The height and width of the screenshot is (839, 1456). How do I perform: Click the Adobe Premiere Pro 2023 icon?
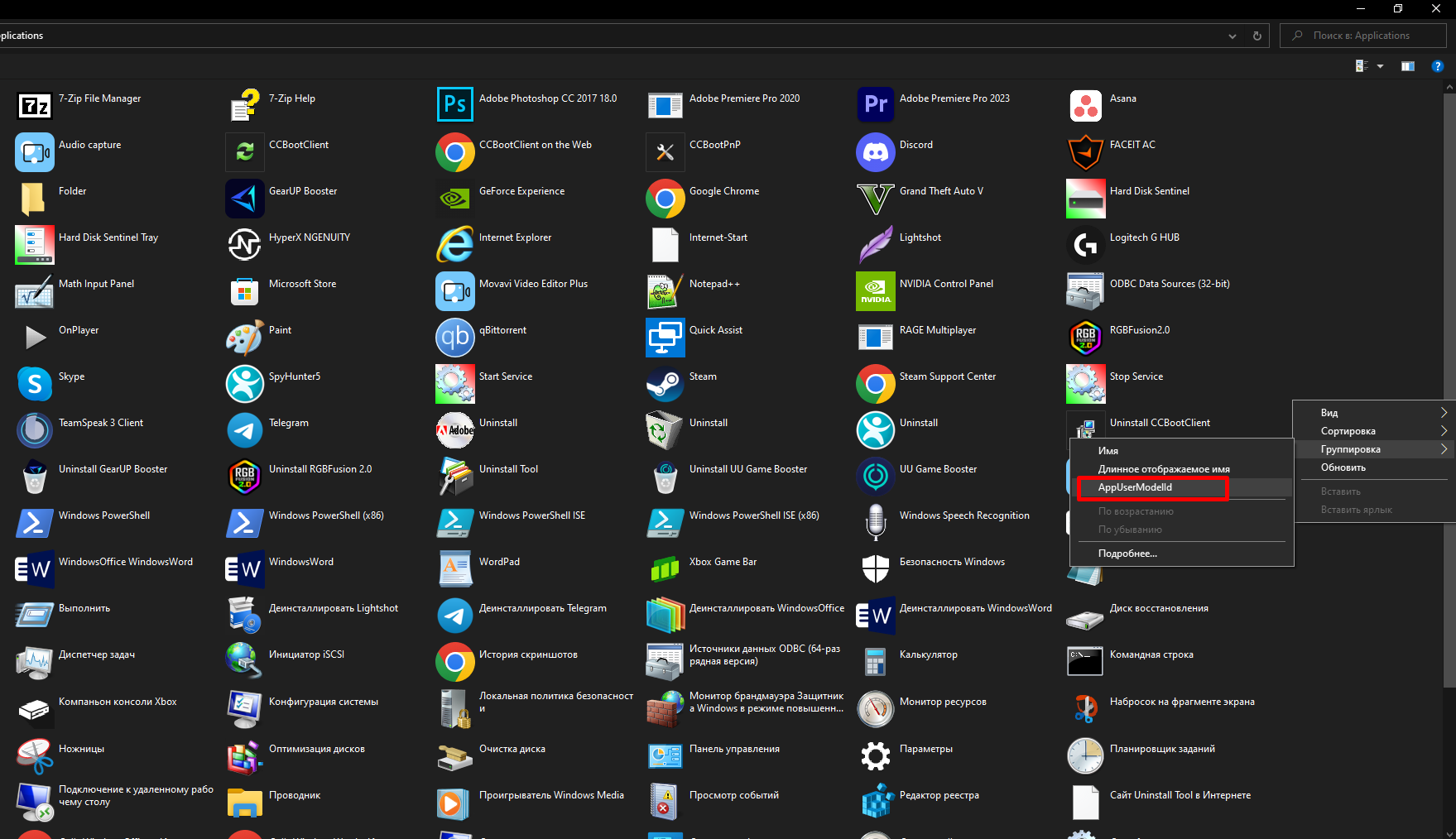click(x=875, y=105)
